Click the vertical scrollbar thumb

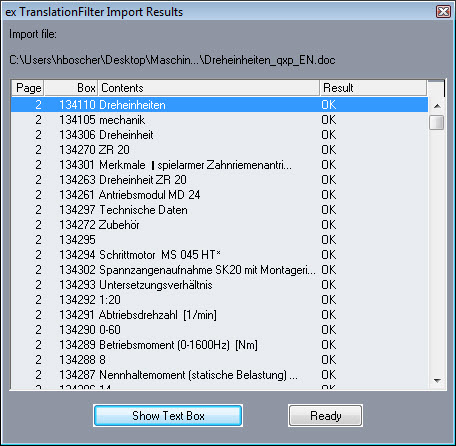click(437, 122)
